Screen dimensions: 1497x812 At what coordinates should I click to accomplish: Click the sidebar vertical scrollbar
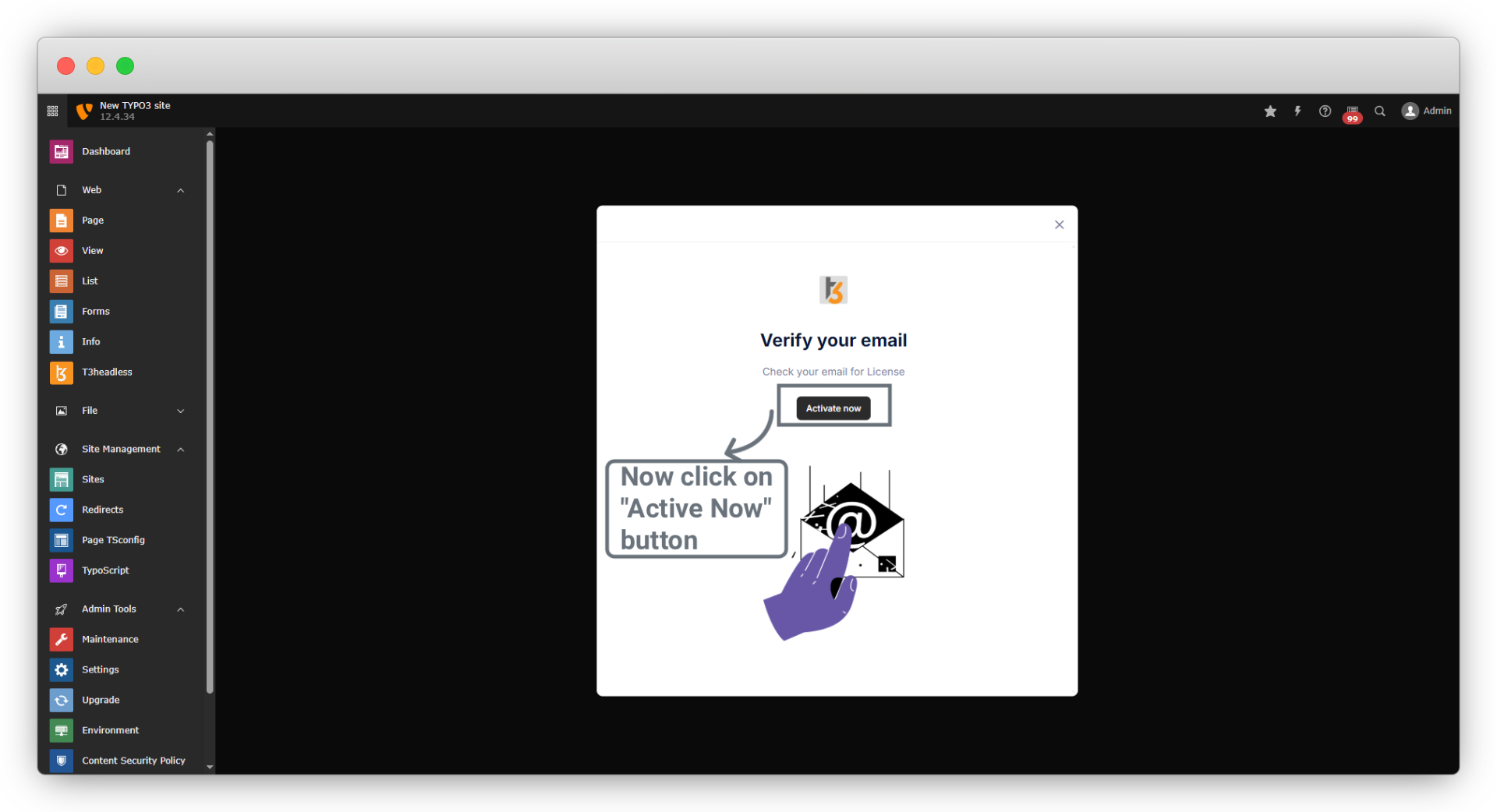(209, 413)
